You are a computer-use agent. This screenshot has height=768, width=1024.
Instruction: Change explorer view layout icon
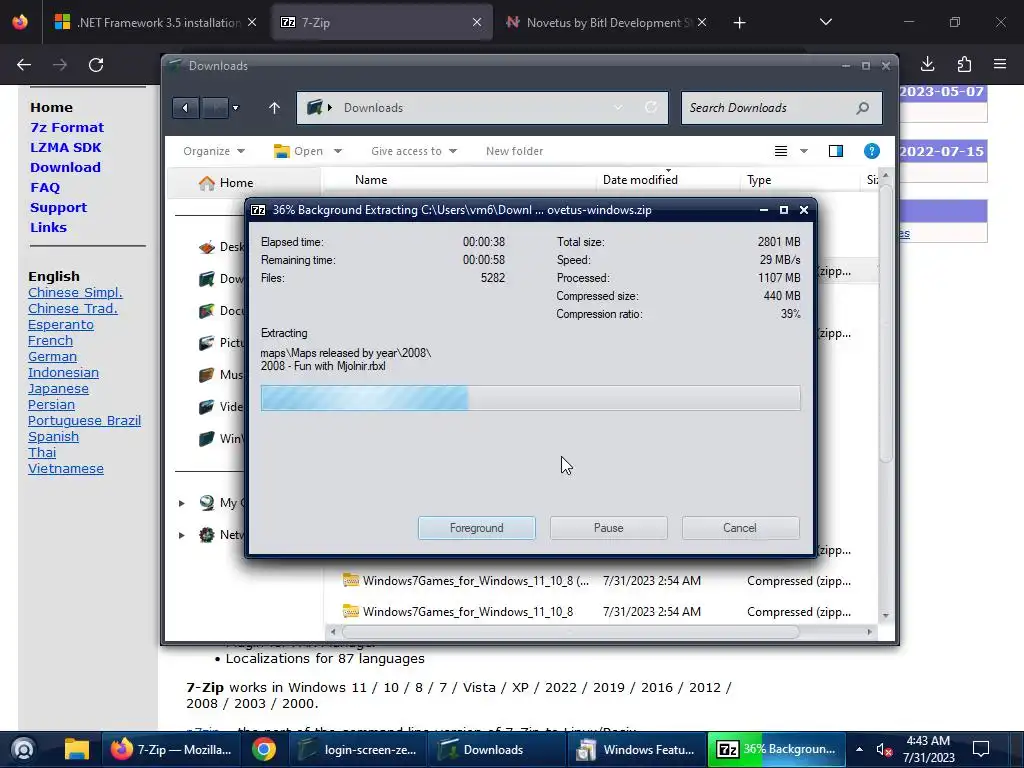pos(780,151)
